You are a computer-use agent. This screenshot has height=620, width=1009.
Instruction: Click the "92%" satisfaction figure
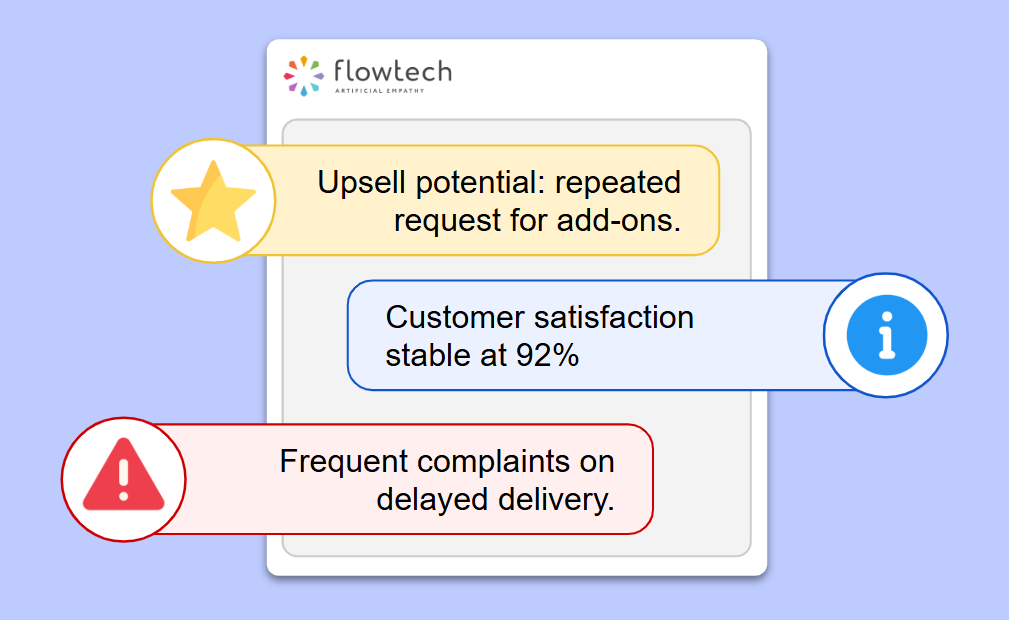point(547,355)
